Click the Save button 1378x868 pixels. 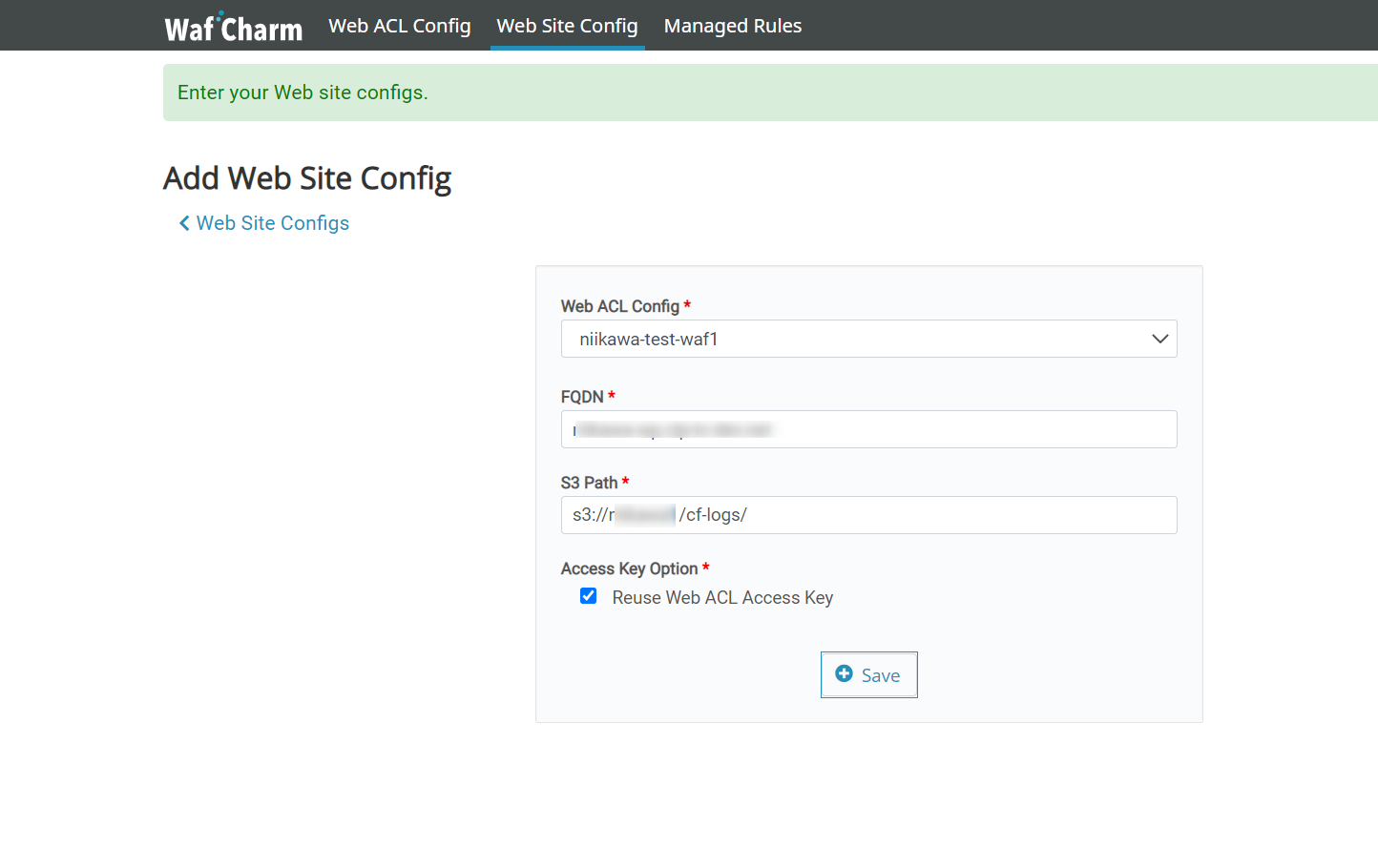(x=868, y=674)
